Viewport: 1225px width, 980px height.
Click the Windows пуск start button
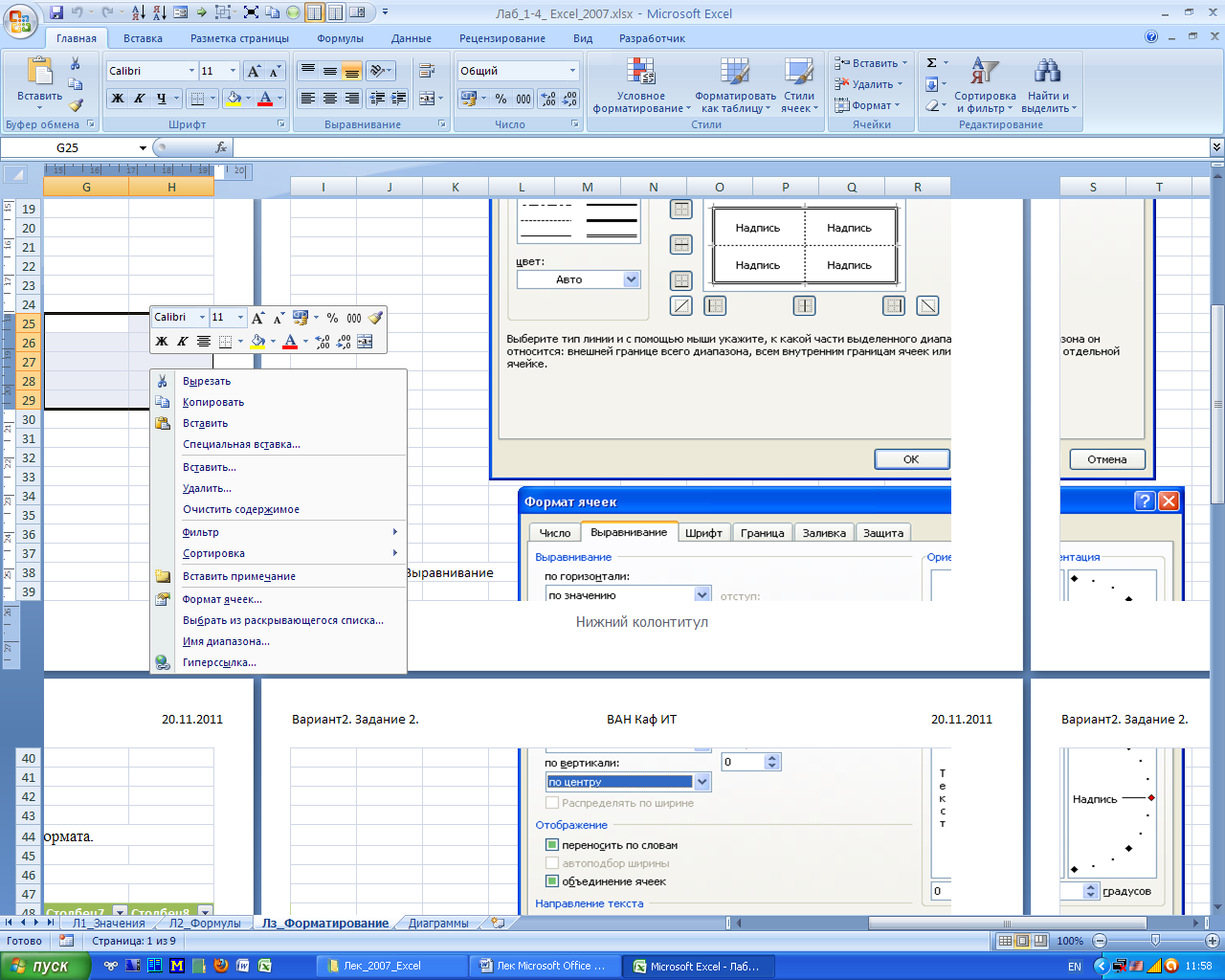[x=45, y=966]
